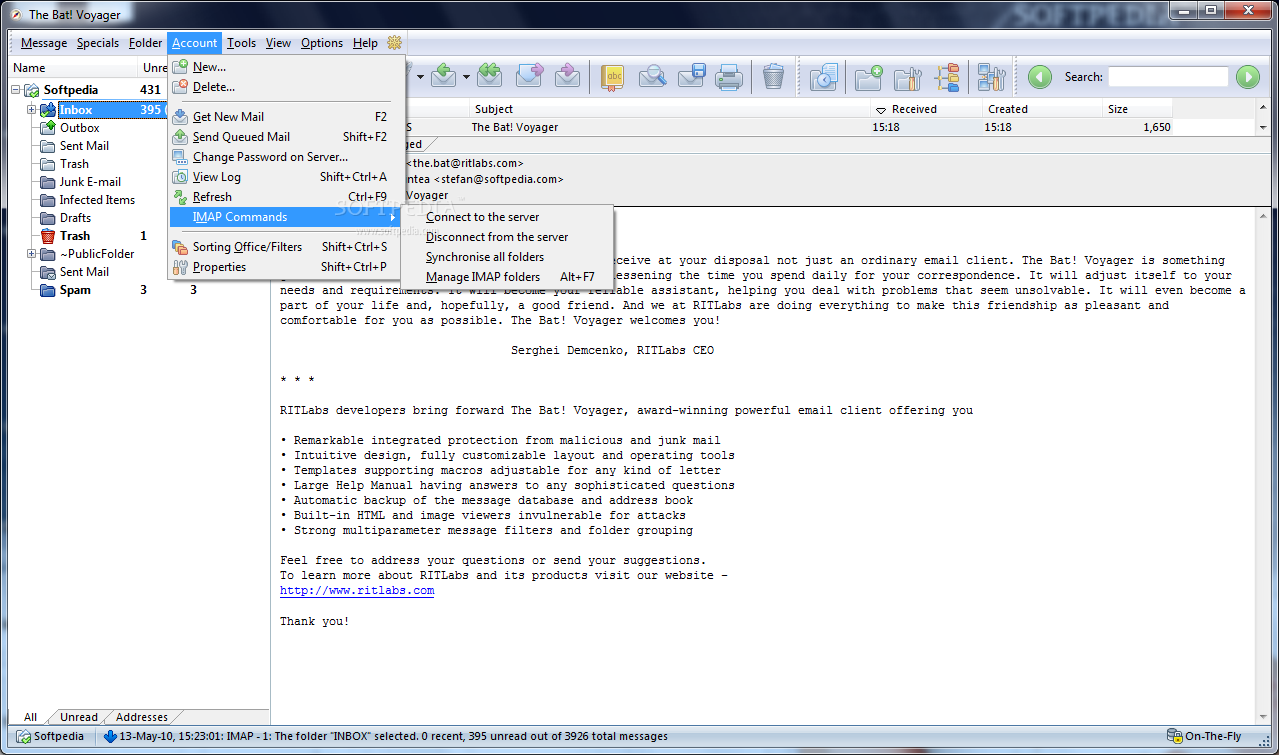1279x755 pixels.
Task: Open the Folder menu
Action: (145, 43)
